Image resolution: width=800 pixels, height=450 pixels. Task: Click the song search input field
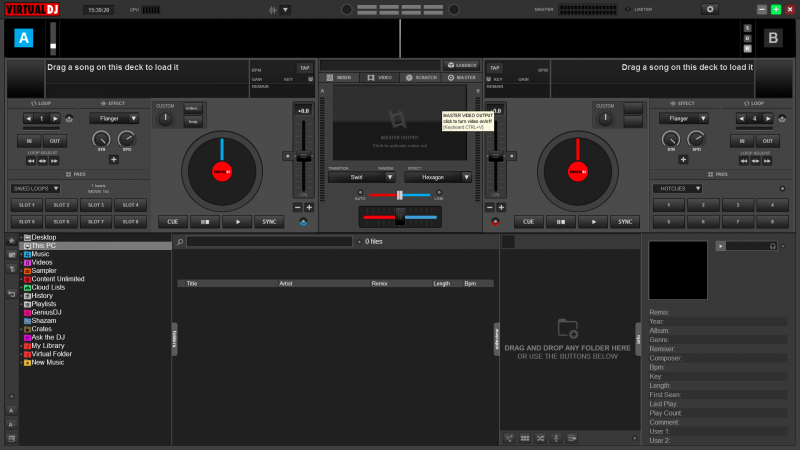(x=269, y=242)
